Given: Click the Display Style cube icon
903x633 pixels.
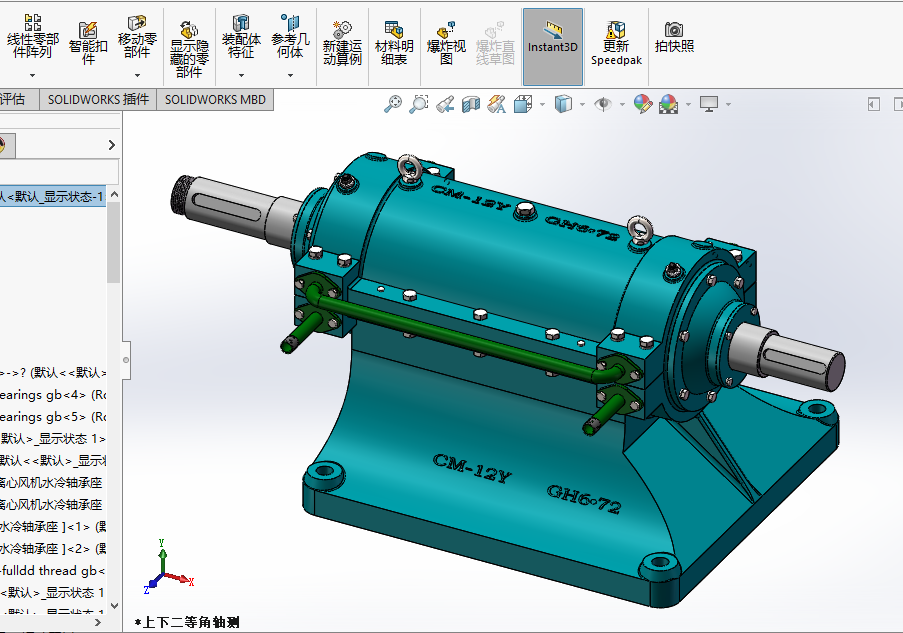Looking at the screenshot, I should [x=563, y=104].
